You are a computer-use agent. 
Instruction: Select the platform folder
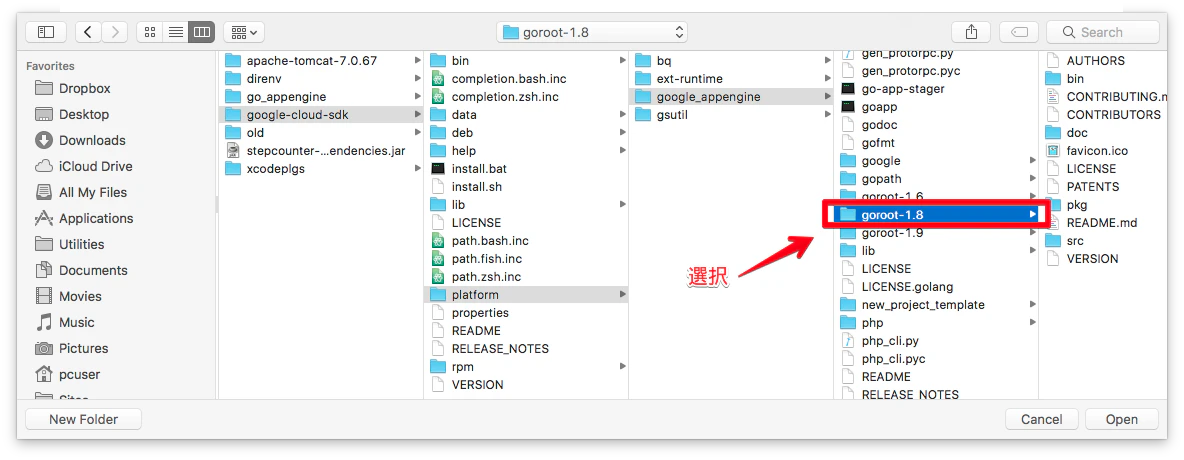[x=526, y=295]
